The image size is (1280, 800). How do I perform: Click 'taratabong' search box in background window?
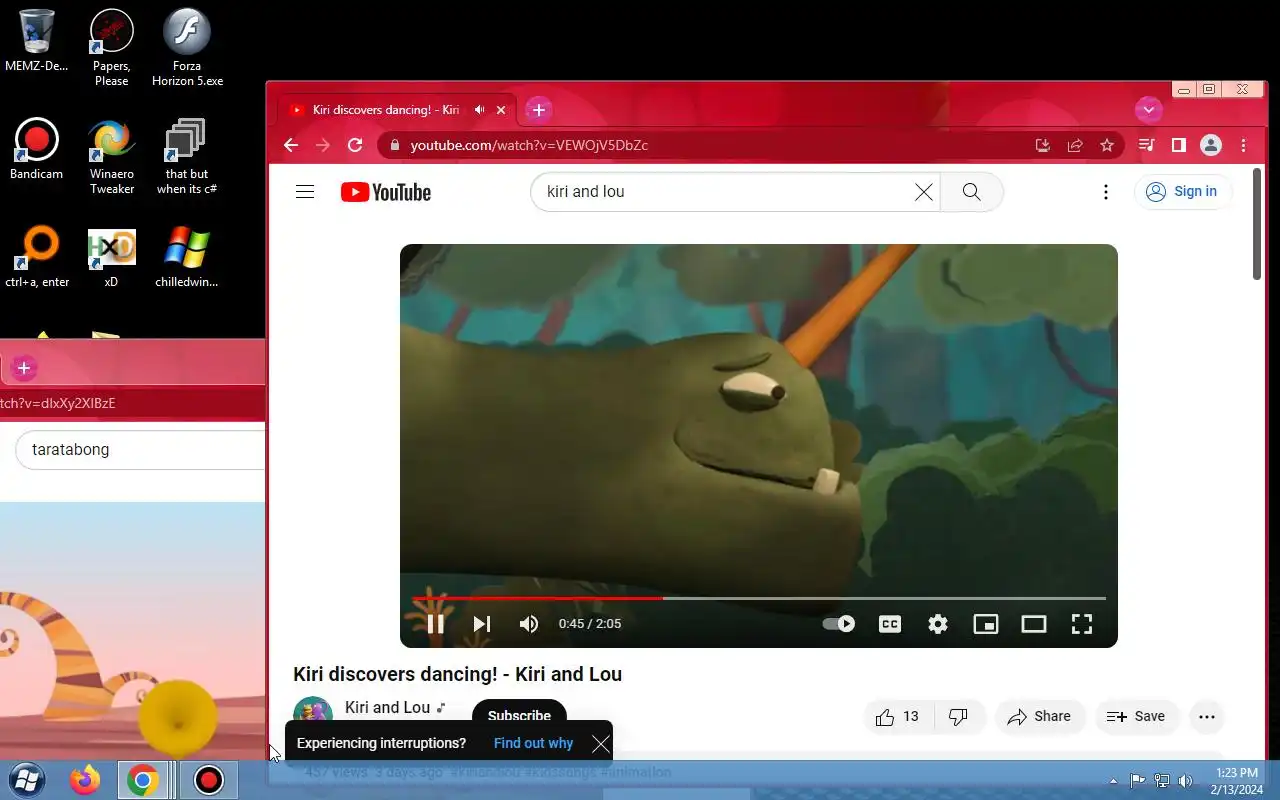[x=140, y=449]
